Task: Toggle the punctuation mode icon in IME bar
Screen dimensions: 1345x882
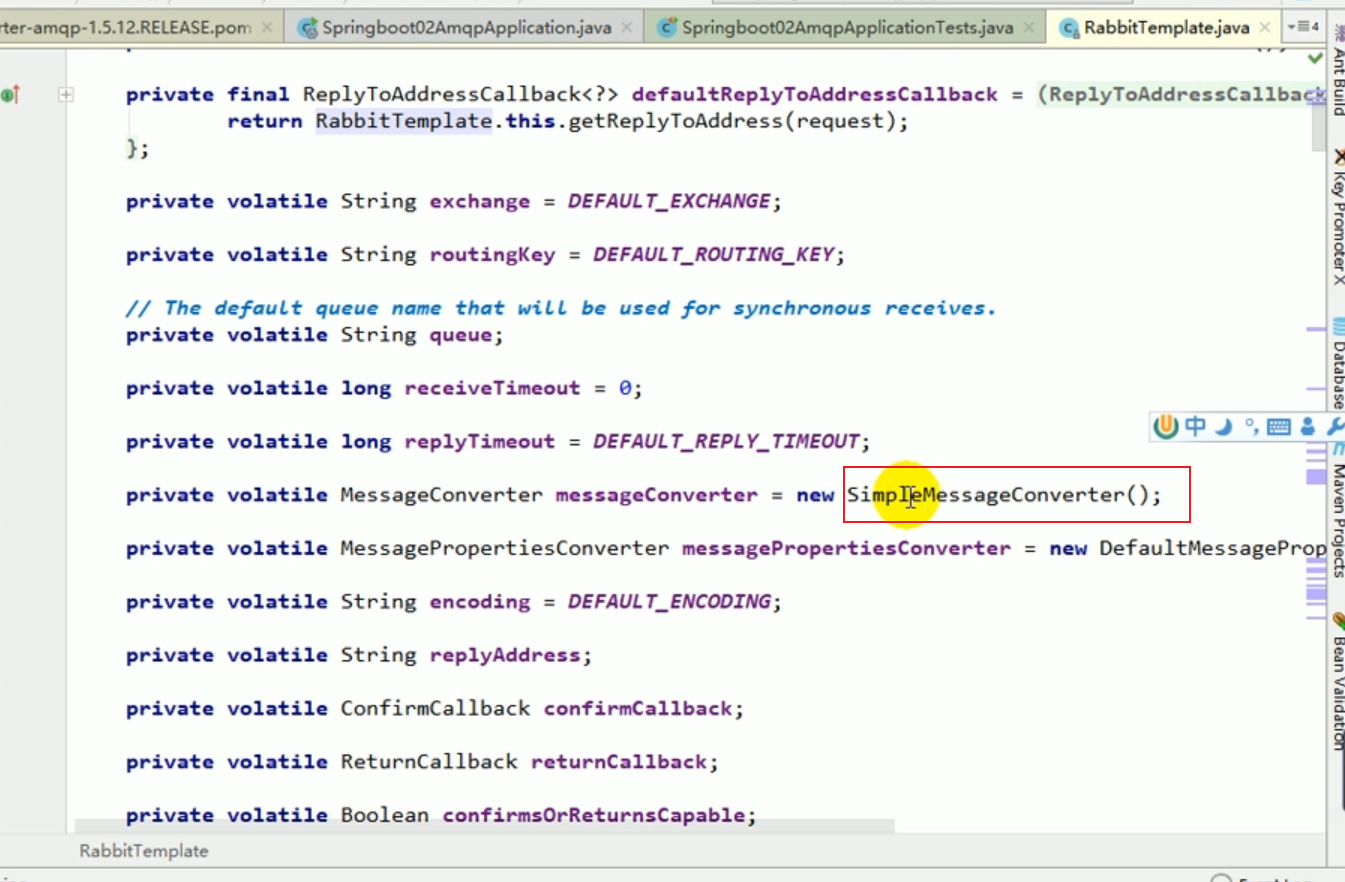Action: tap(1251, 427)
